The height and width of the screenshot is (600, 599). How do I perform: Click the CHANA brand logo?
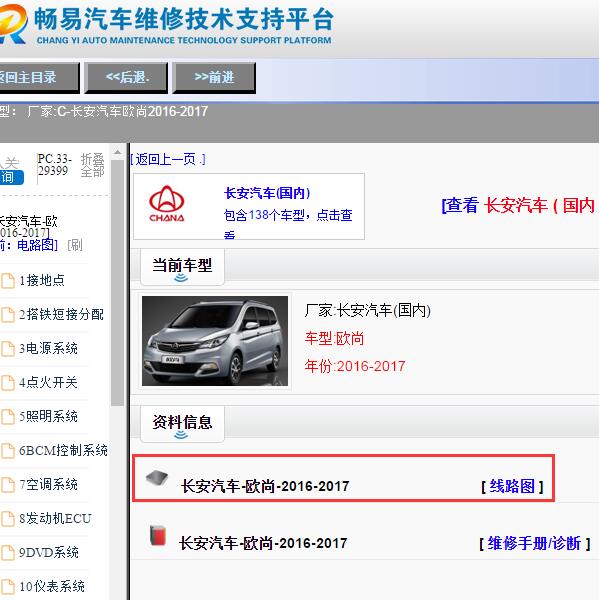[166, 204]
